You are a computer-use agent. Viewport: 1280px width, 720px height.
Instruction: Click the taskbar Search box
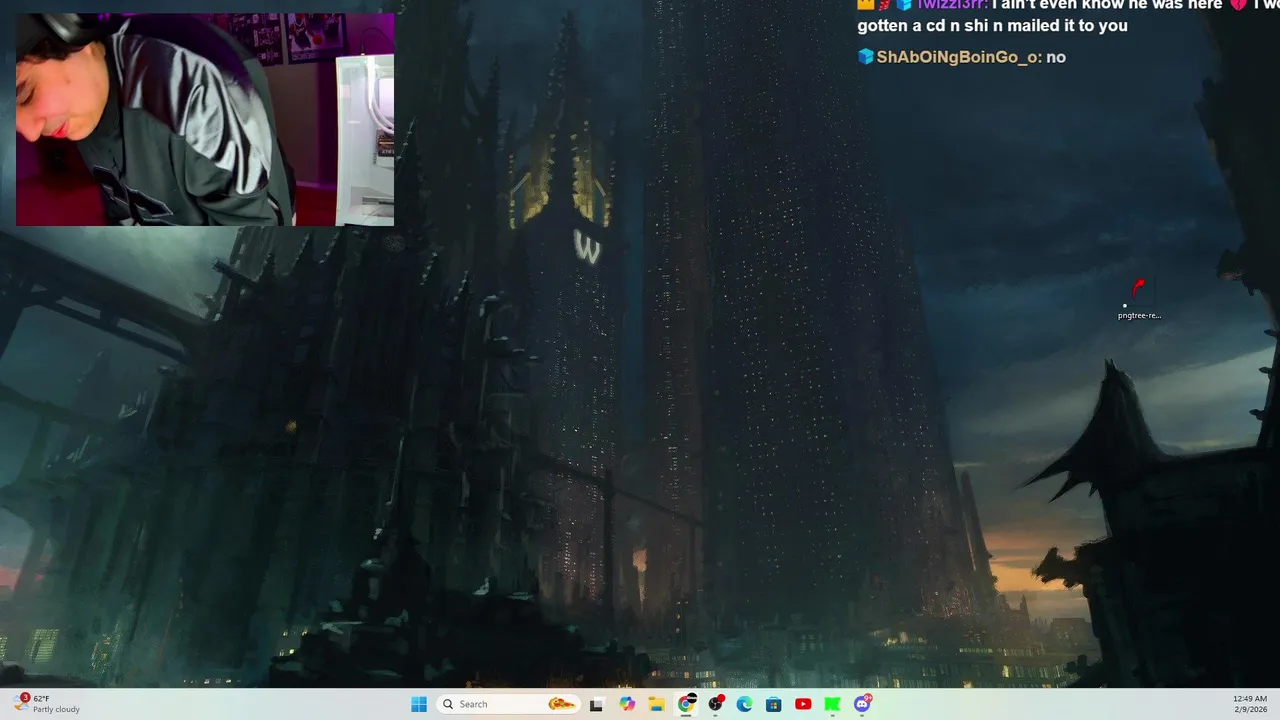[x=508, y=704]
